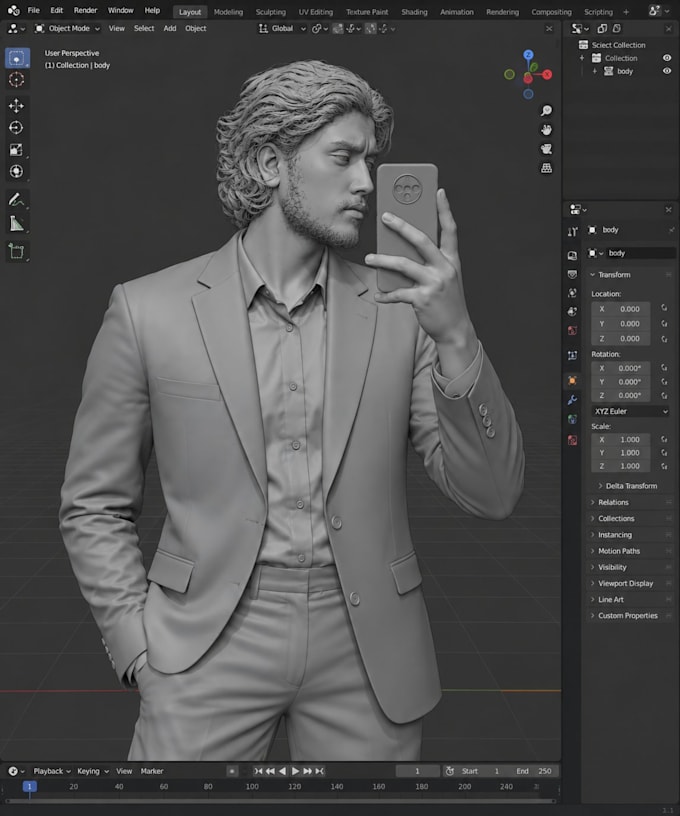Open the Modifiers wrench tab icon

click(x=572, y=400)
